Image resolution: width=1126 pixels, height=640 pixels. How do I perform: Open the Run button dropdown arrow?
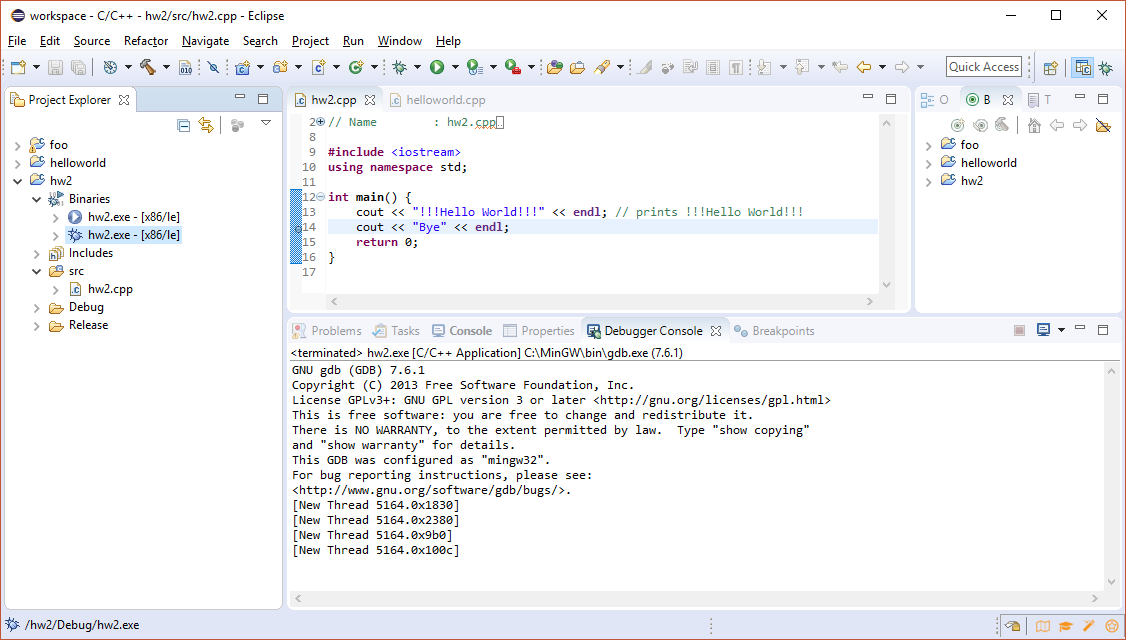pos(455,68)
